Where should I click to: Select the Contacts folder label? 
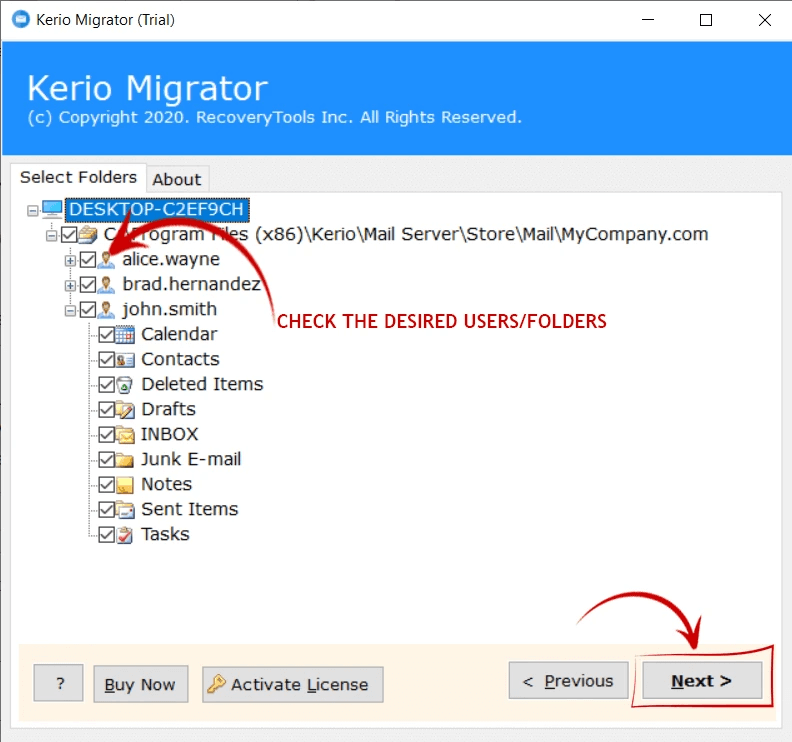(x=180, y=359)
